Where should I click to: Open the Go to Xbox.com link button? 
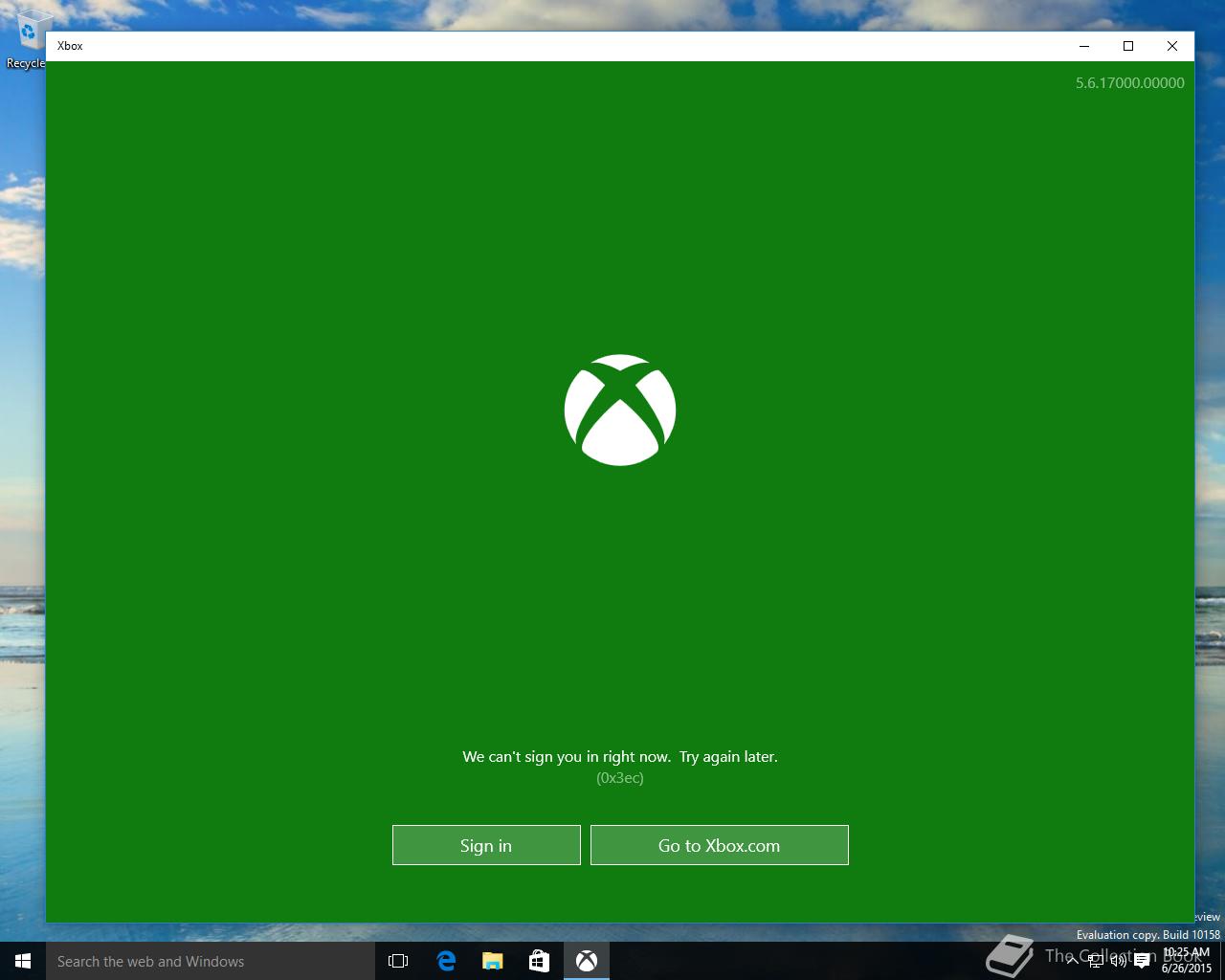[720, 845]
